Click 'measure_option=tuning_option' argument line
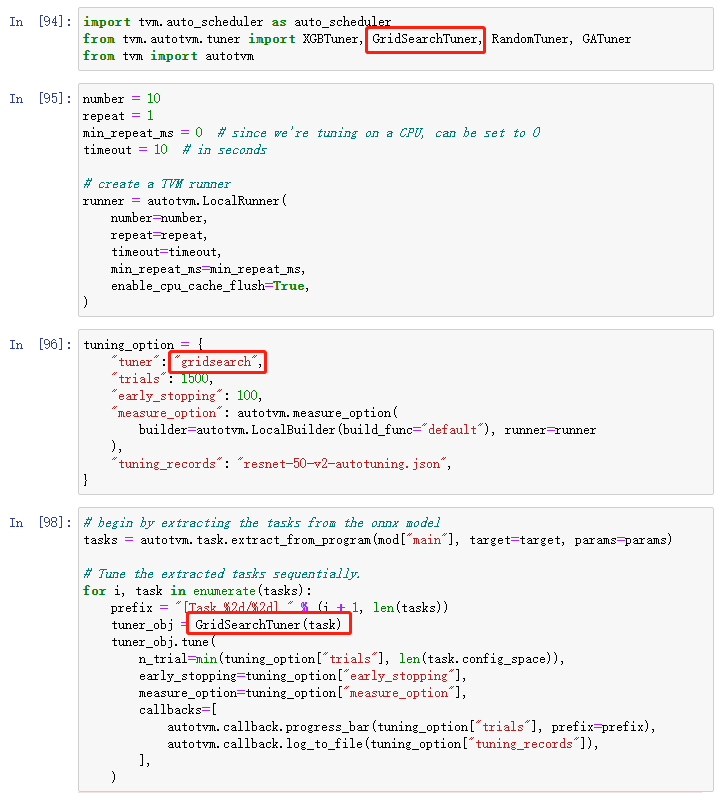 pos(302,693)
